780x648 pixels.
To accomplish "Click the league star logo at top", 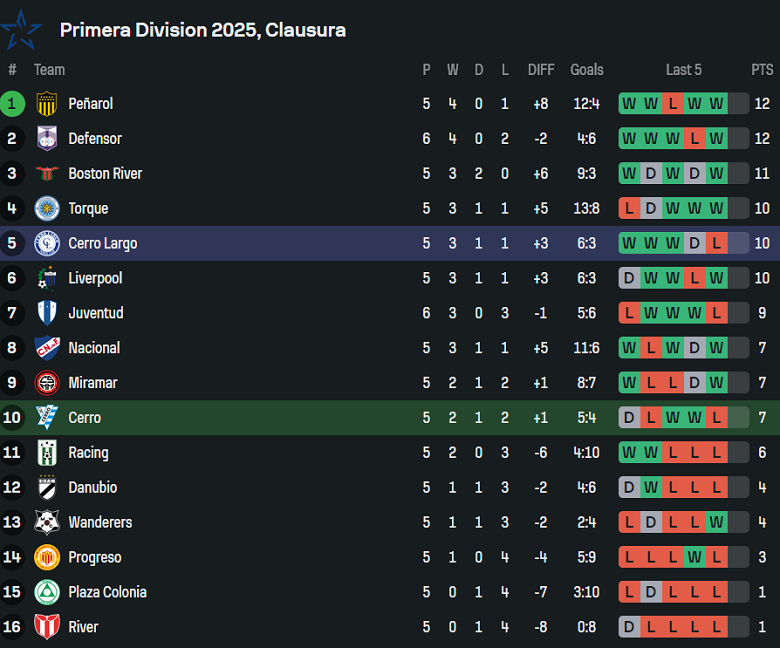I will 22,30.
